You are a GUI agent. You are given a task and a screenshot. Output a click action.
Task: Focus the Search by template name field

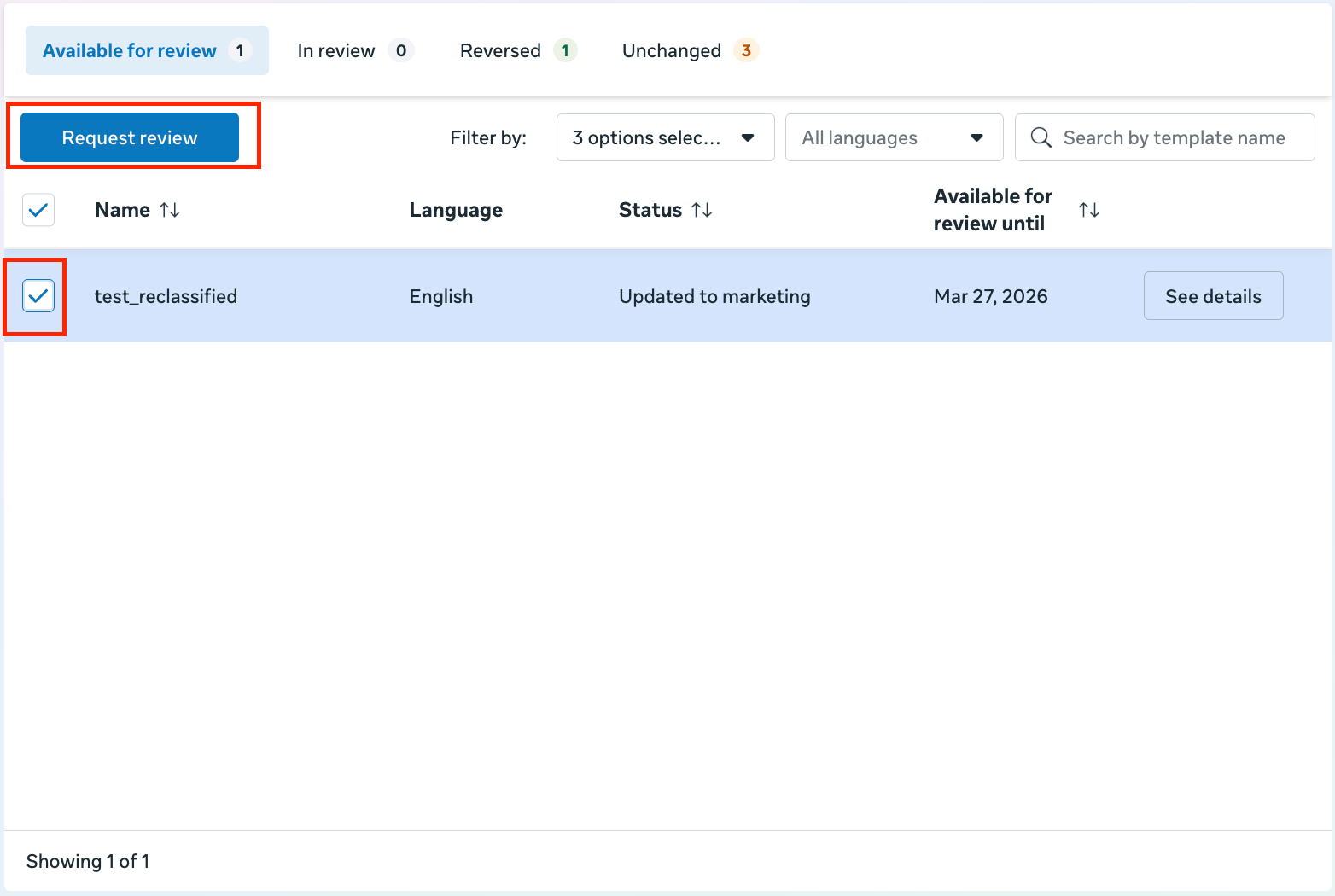pos(1174,137)
